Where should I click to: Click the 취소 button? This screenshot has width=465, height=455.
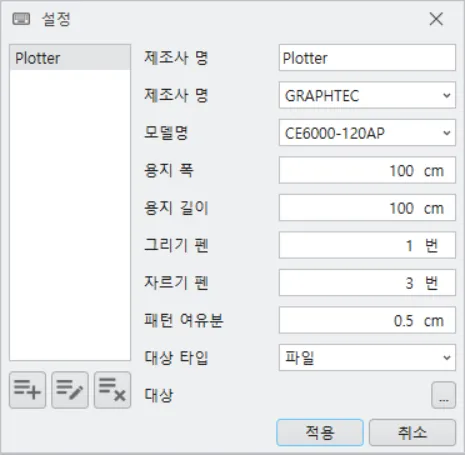[412, 433]
